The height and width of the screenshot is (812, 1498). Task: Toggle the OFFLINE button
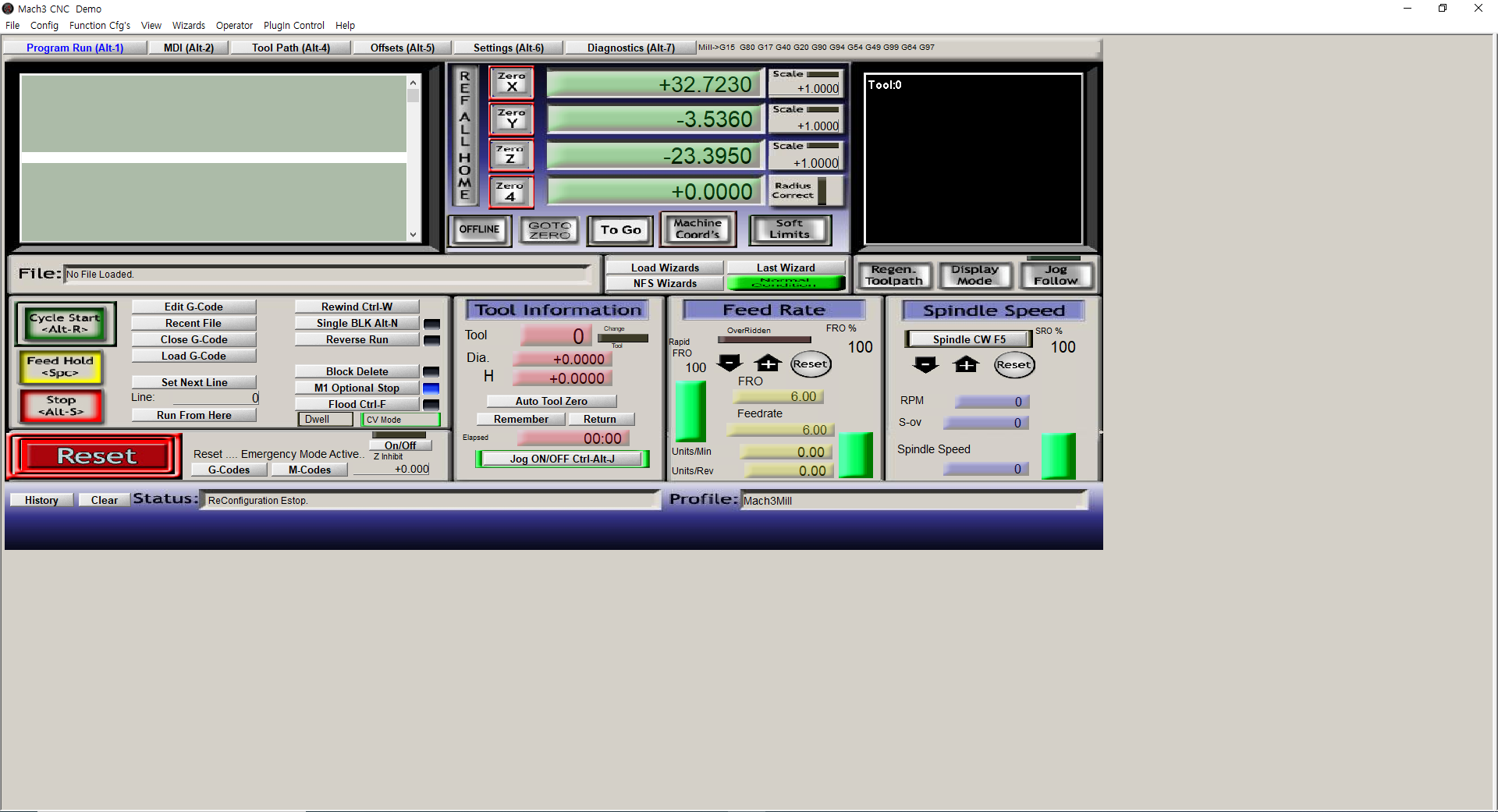click(x=479, y=229)
